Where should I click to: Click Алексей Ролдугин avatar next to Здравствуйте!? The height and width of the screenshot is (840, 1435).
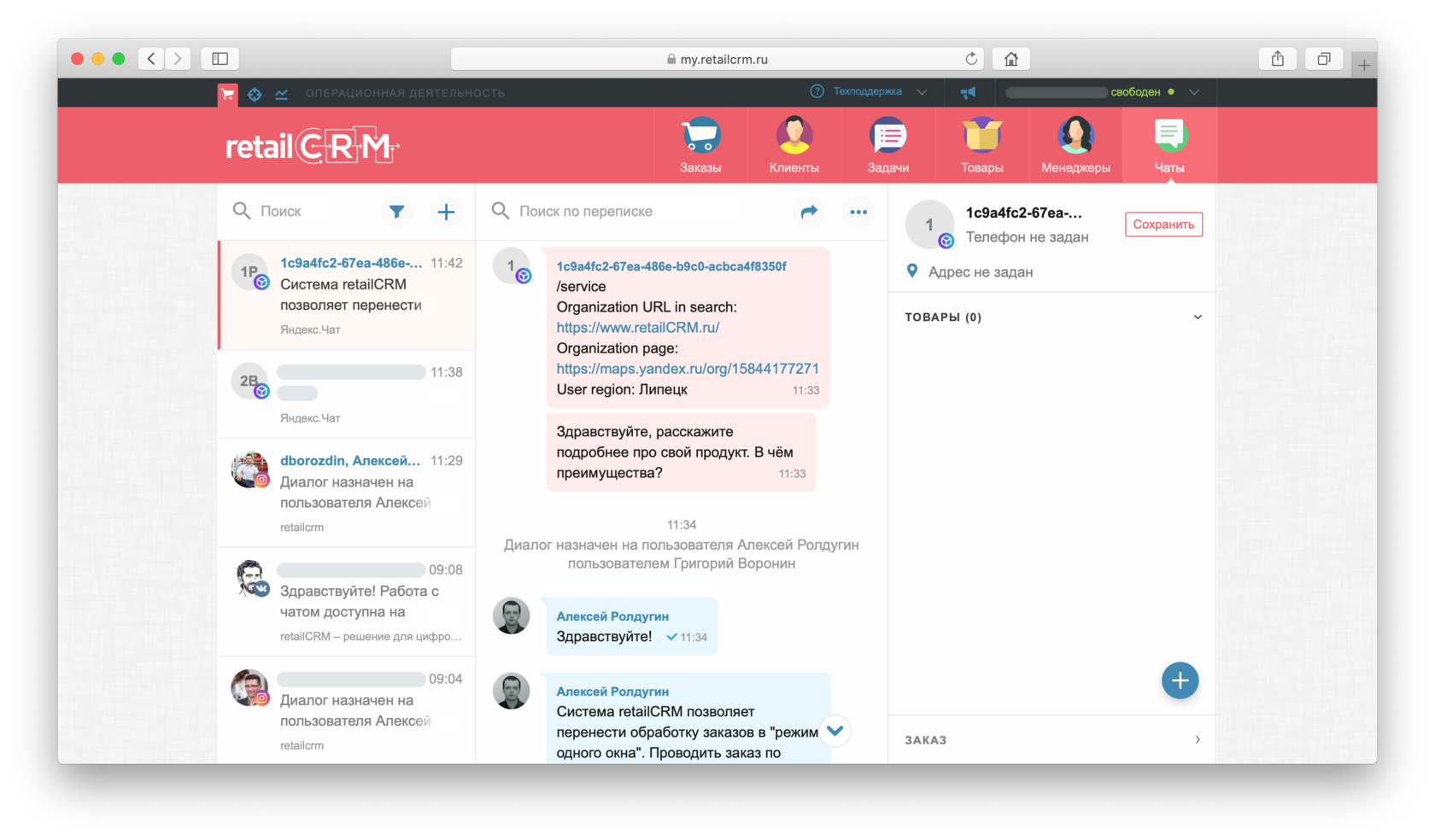tap(512, 615)
